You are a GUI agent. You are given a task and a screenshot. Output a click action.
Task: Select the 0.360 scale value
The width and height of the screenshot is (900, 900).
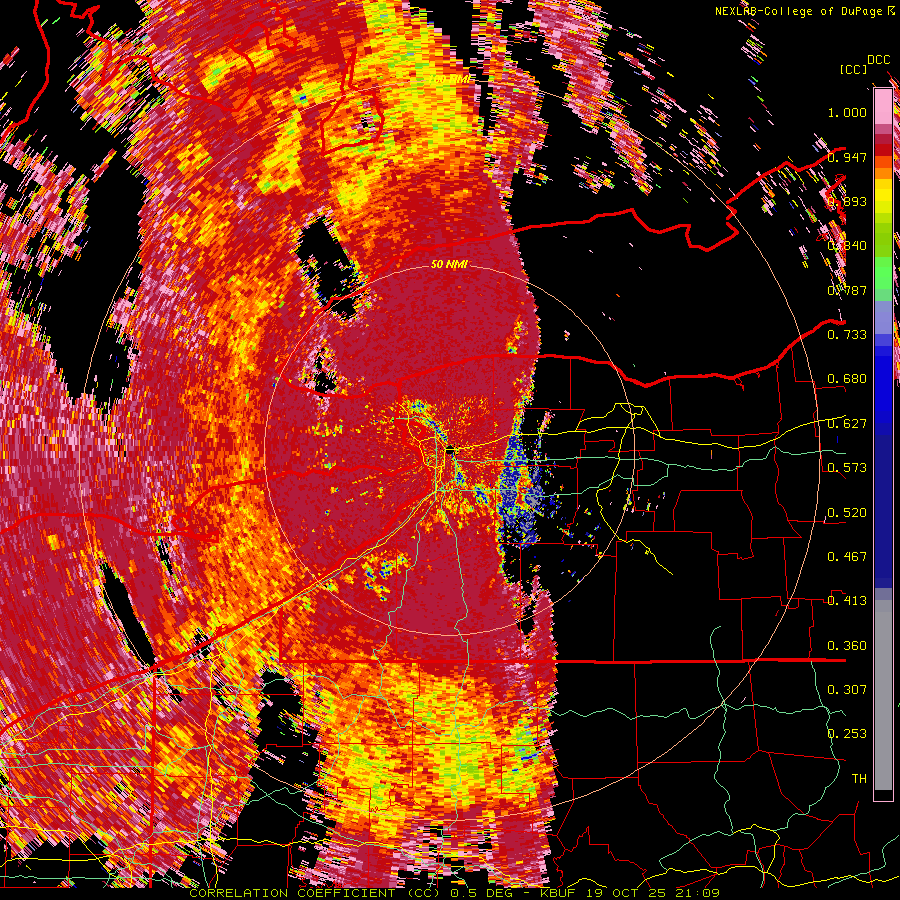pos(847,646)
